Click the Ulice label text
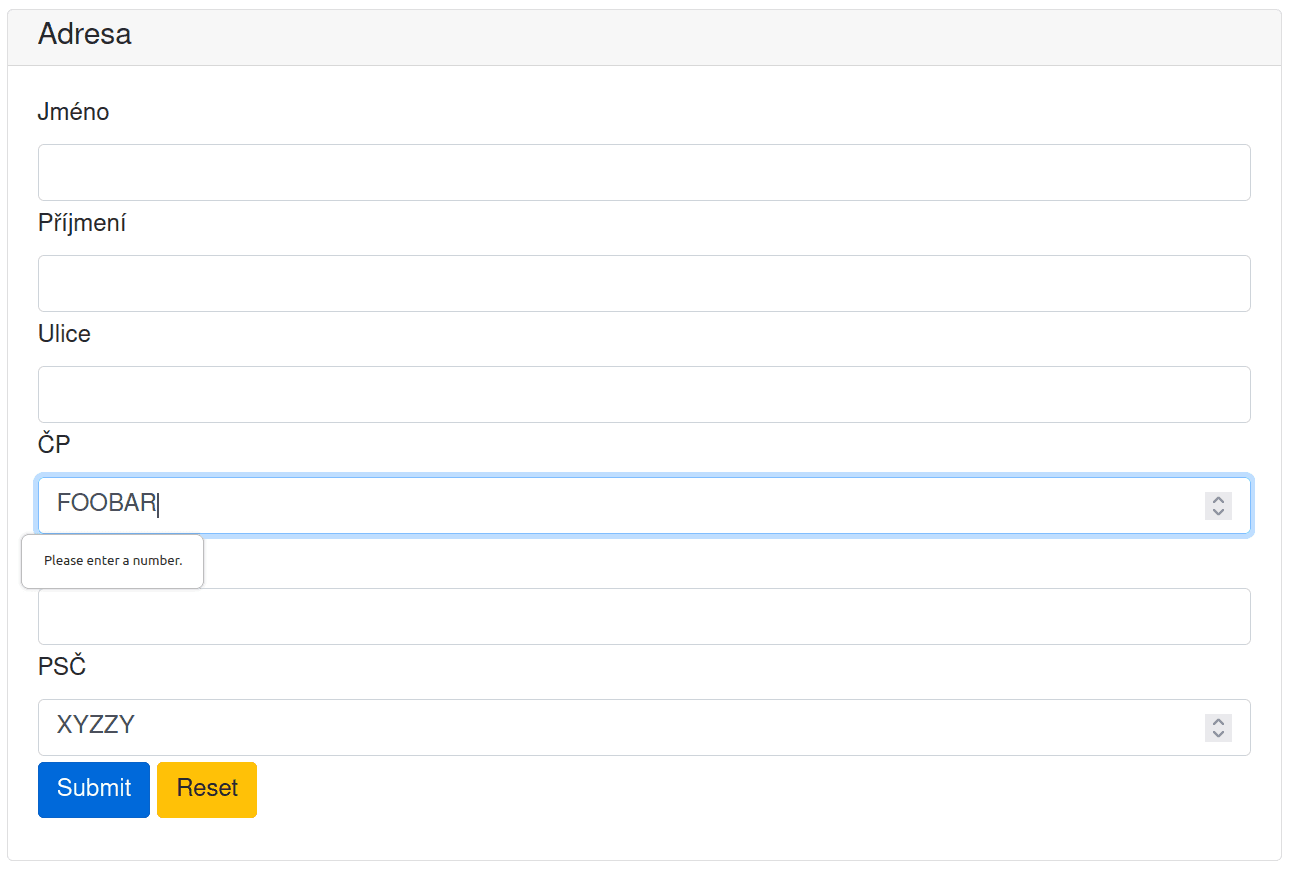Viewport: 1290px width, 869px height. click(x=64, y=334)
